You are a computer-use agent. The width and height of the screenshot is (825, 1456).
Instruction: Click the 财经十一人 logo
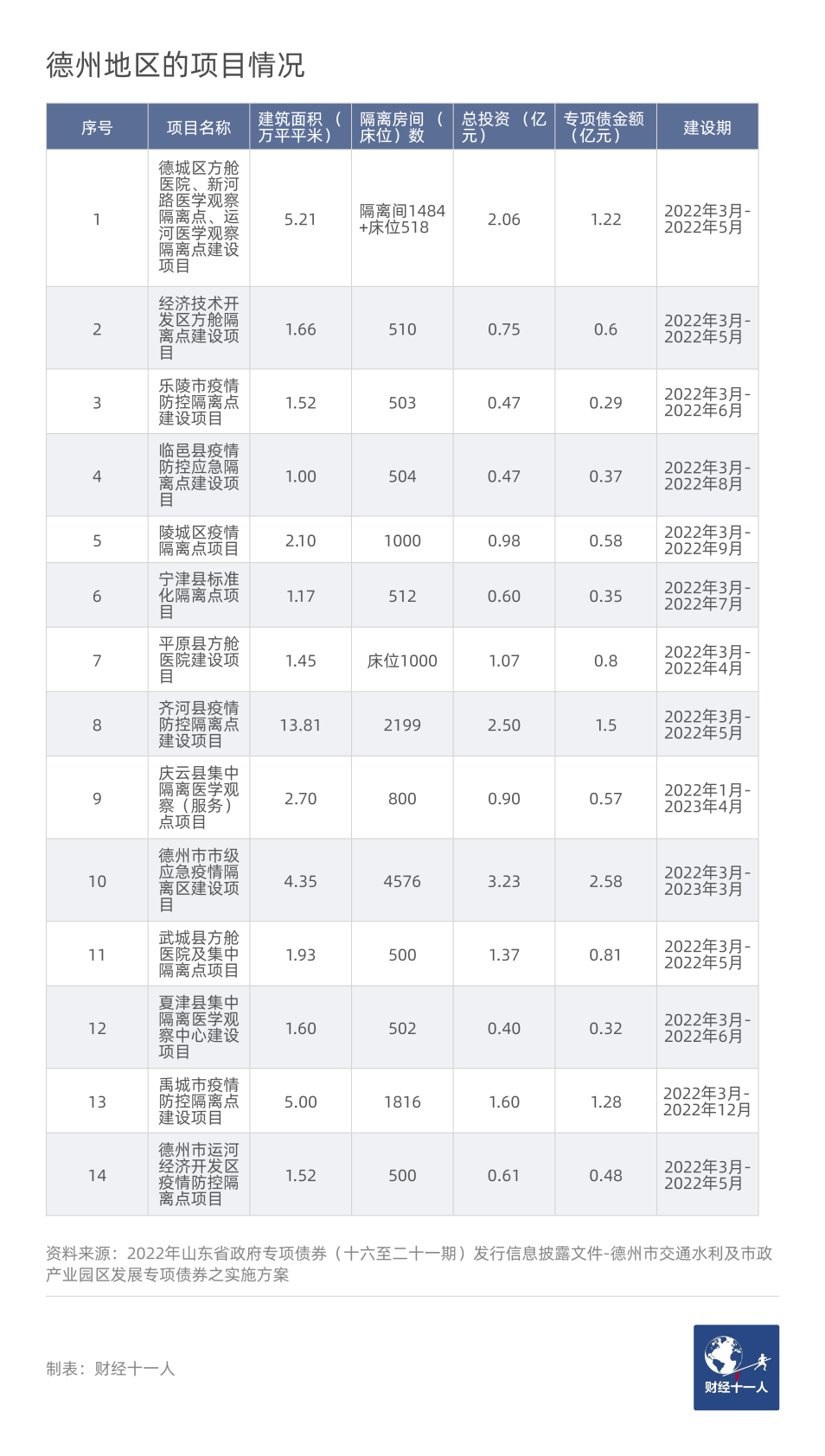(x=735, y=1366)
